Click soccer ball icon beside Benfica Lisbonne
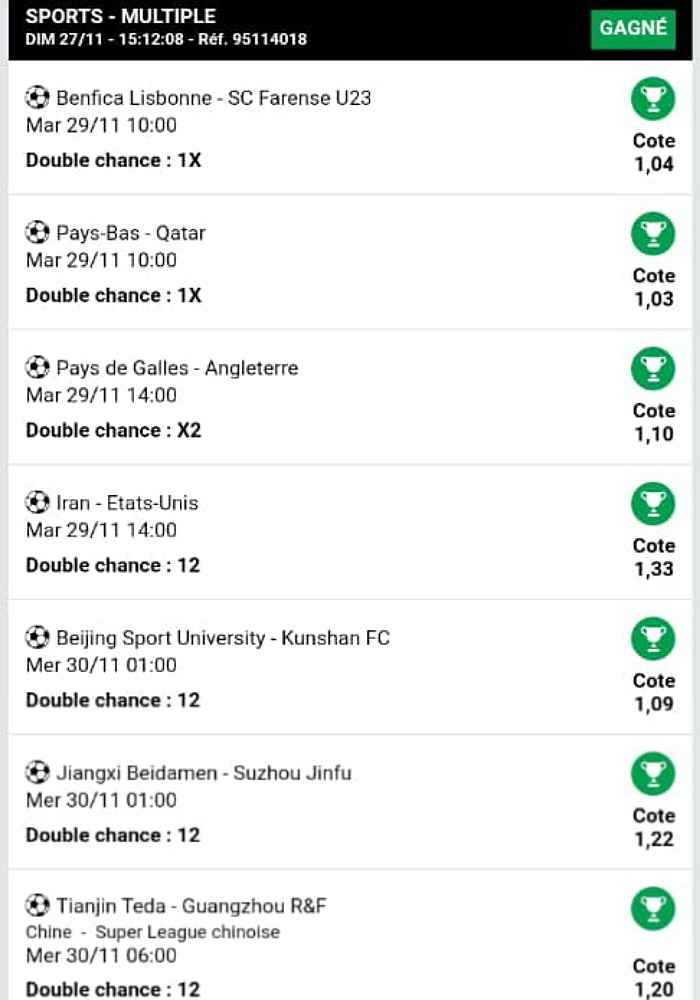The height and width of the screenshot is (1000, 700). [37, 98]
